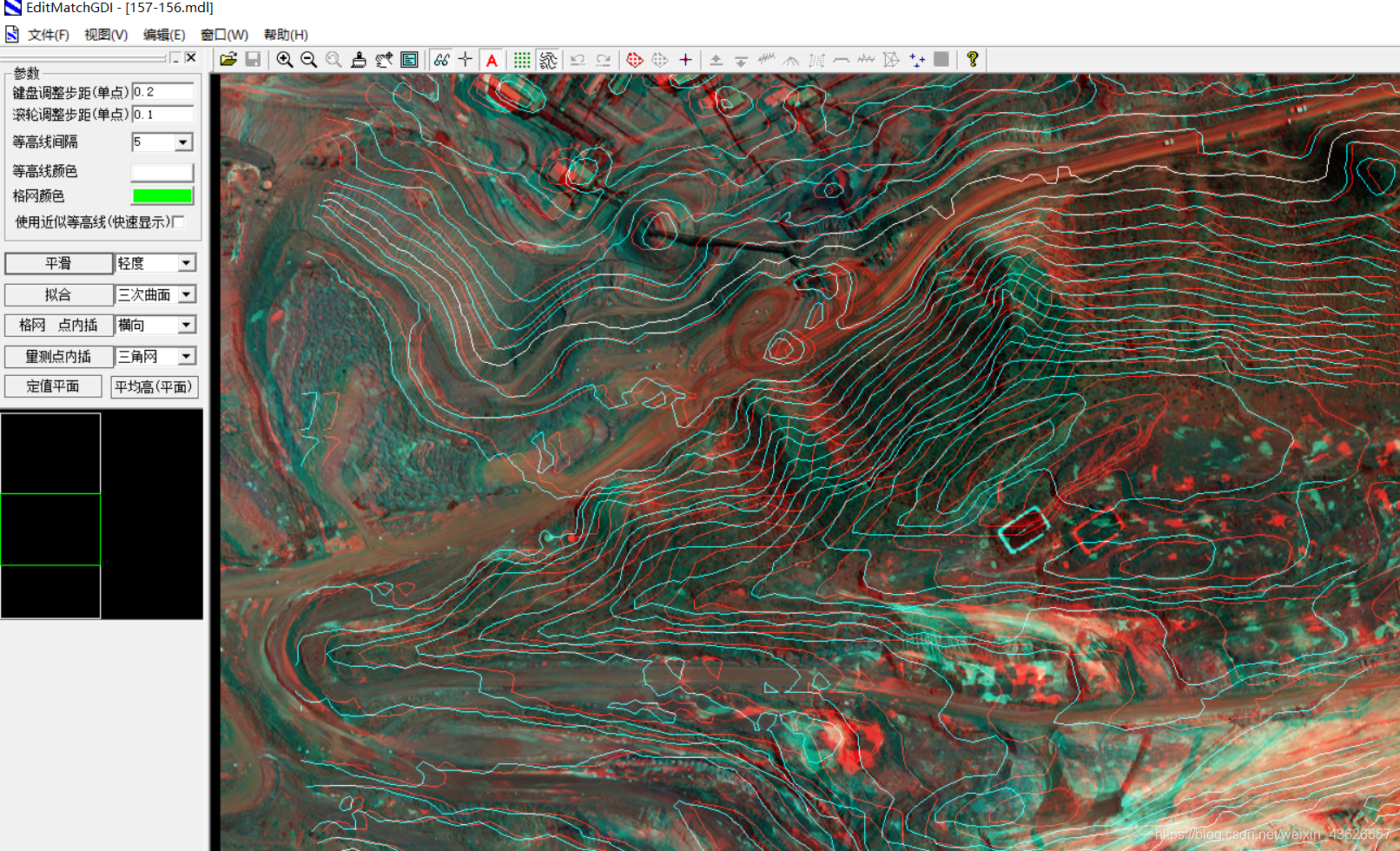This screenshot has height=851, width=1400.
Task: Click the panel float toggle button
Action: coord(175,57)
